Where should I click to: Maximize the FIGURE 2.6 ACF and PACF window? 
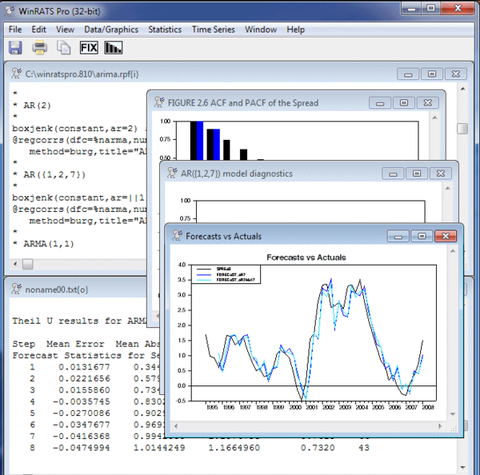pyautogui.click(x=404, y=103)
